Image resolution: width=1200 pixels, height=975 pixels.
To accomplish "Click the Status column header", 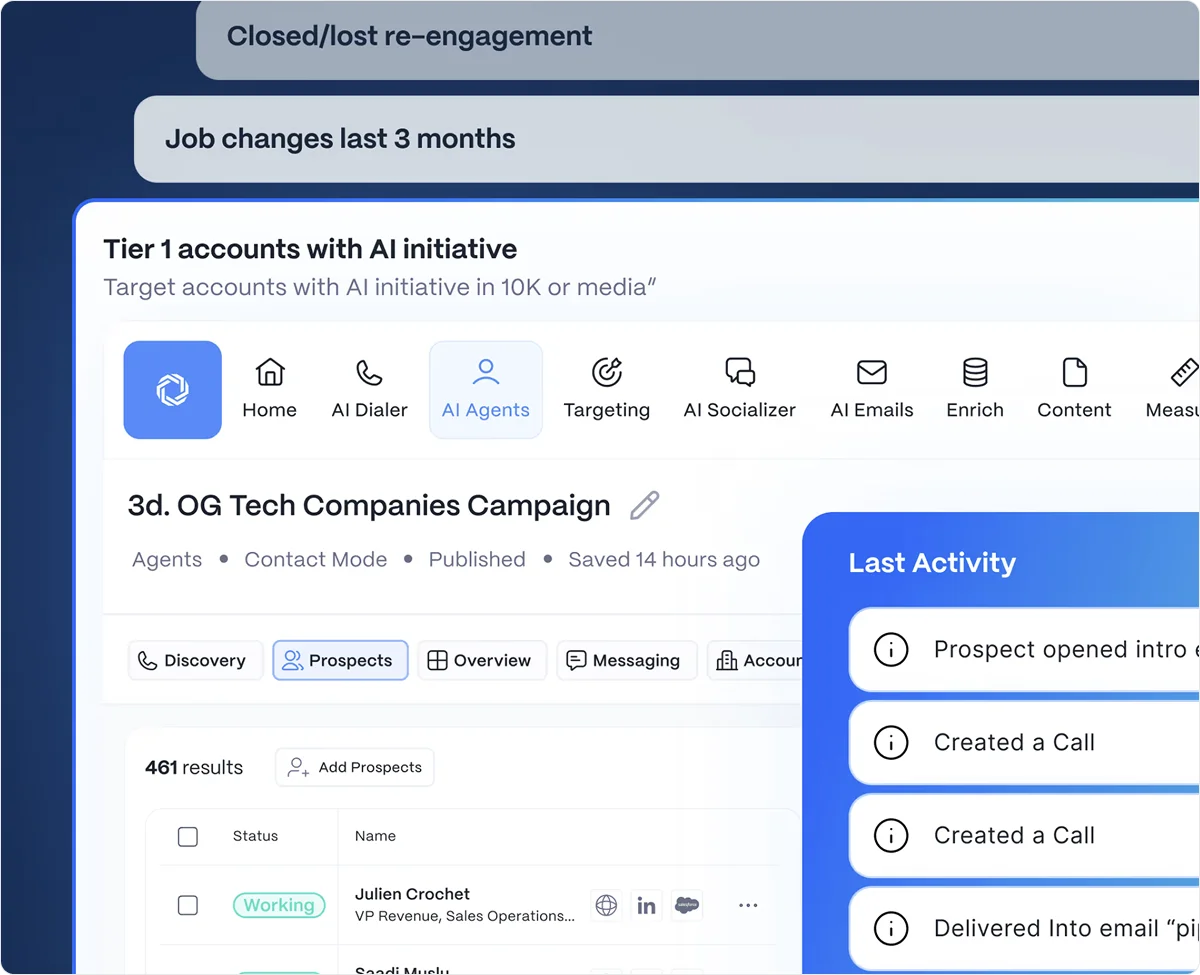I will [x=255, y=836].
